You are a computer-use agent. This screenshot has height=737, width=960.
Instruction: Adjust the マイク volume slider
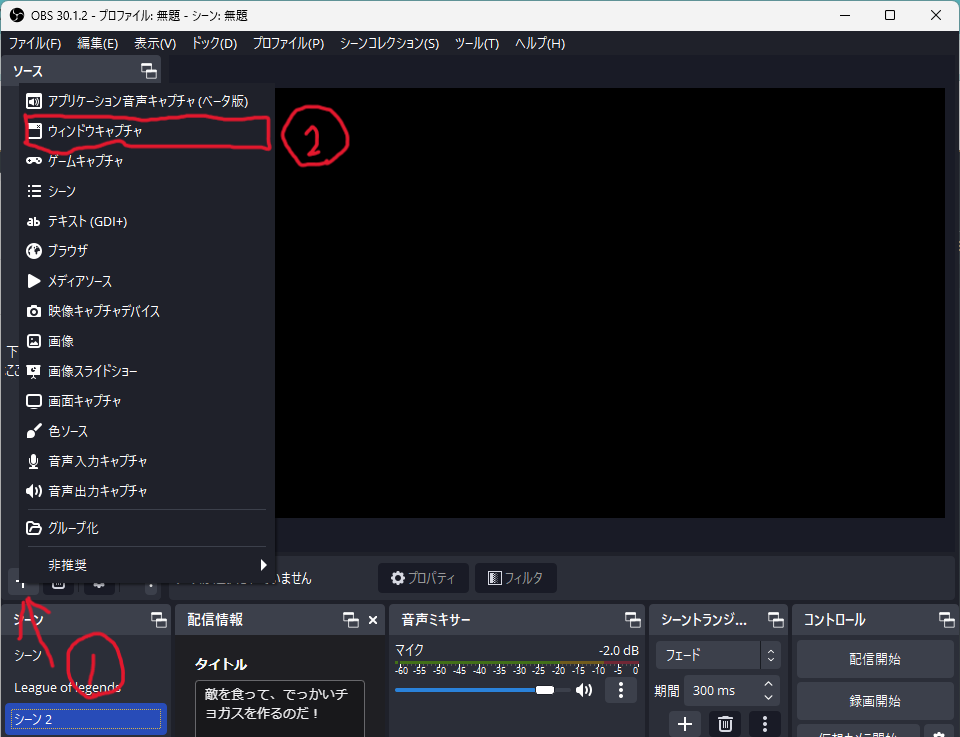[x=545, y=690]
